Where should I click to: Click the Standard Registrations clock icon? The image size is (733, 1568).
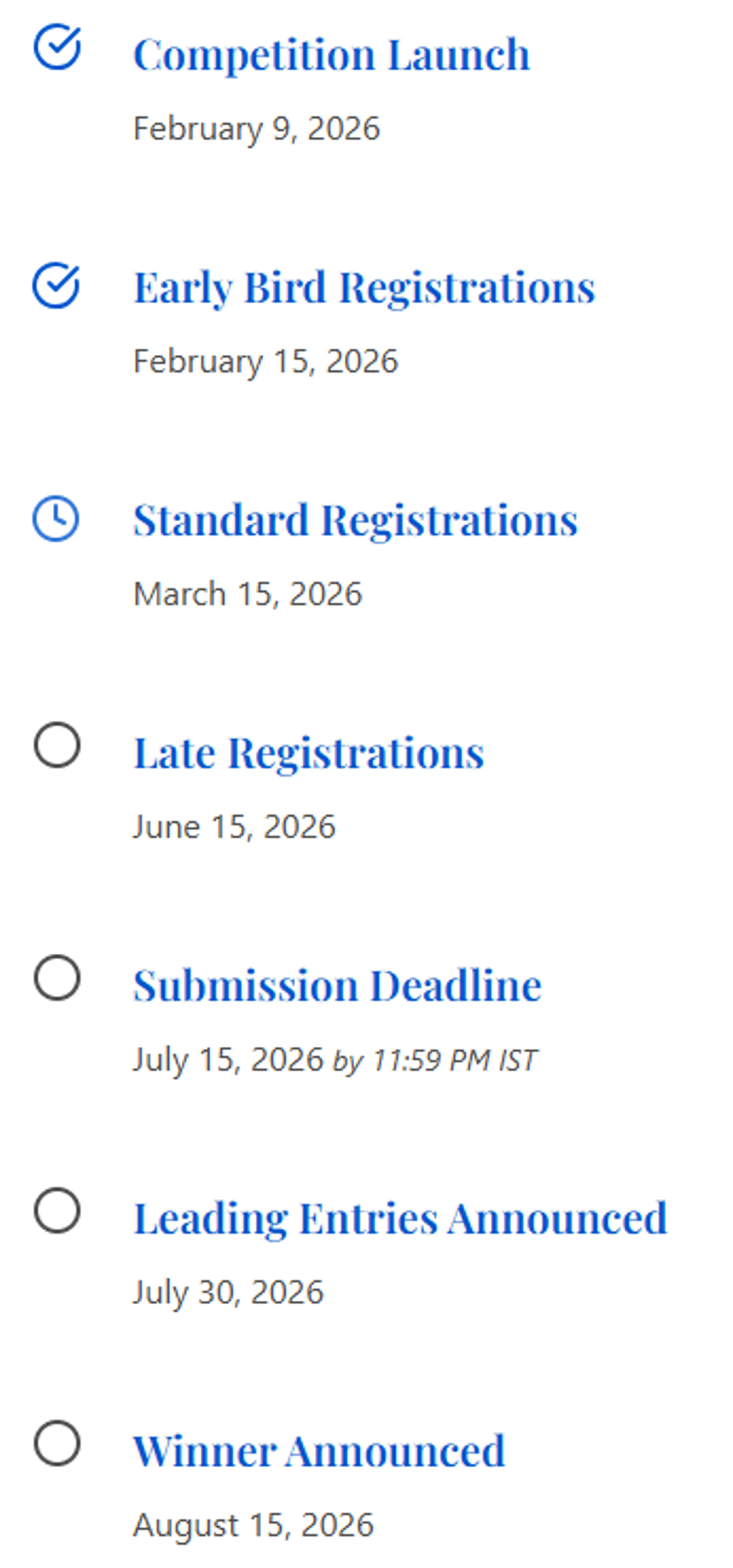[55, 518]
